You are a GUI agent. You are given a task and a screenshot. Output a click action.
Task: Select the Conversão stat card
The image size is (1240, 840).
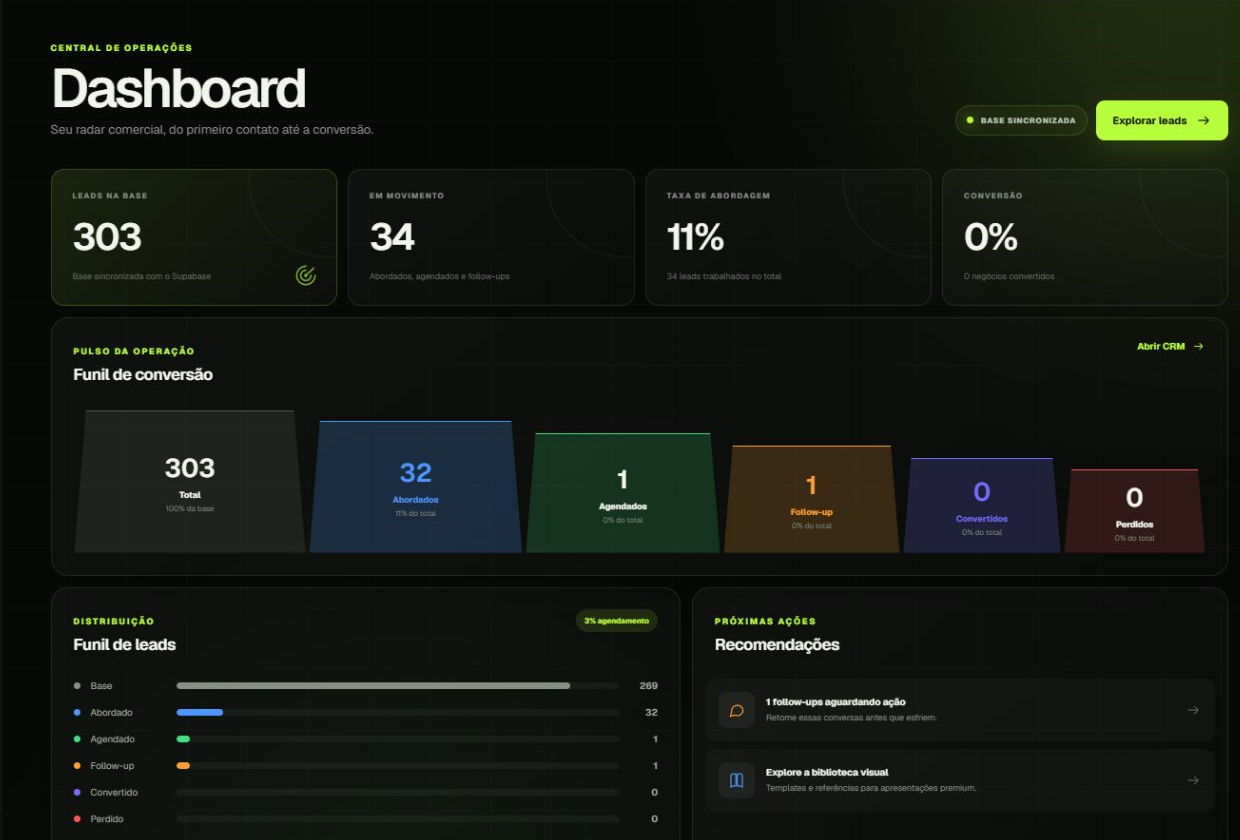click(1085, 237)
